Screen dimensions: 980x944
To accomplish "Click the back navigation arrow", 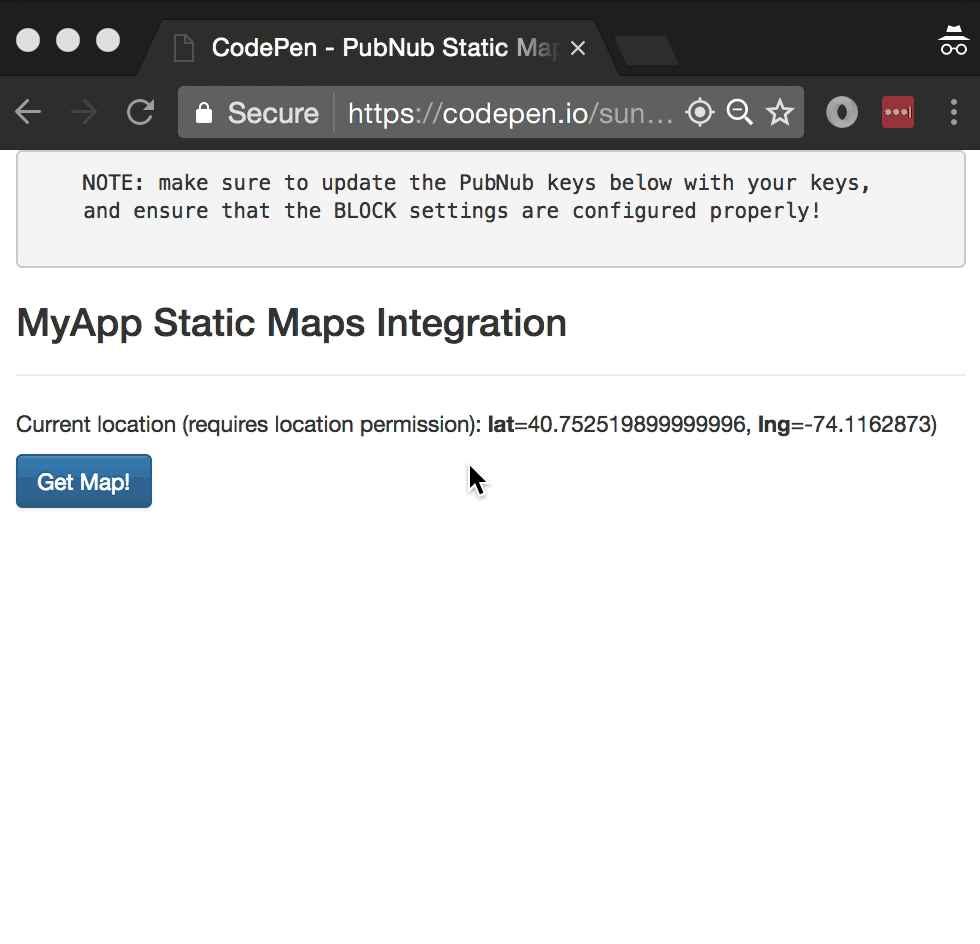I will coord(28,112).
